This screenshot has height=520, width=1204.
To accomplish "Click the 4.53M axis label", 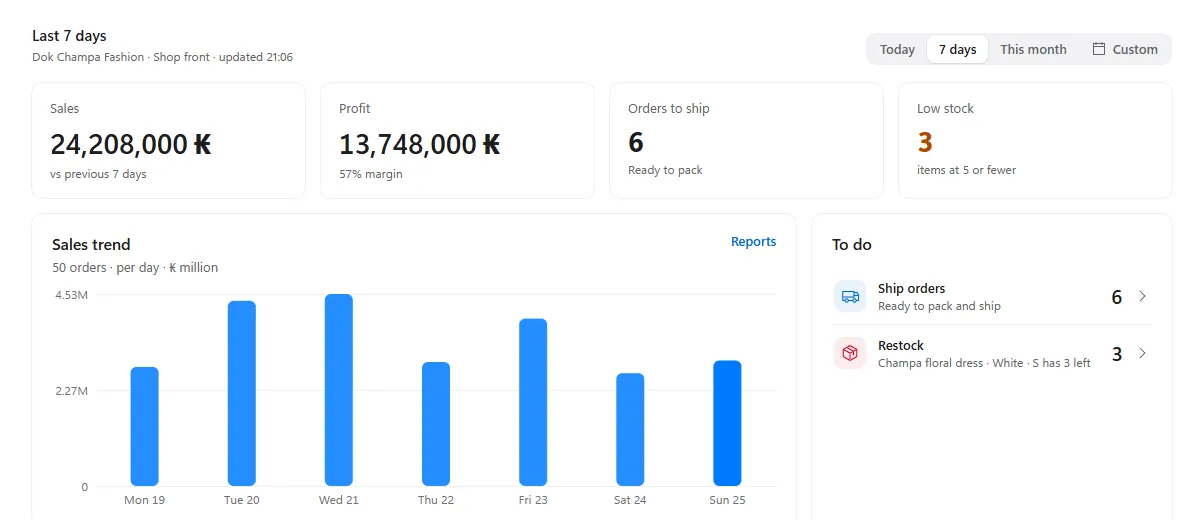I will tap(70, 295).
